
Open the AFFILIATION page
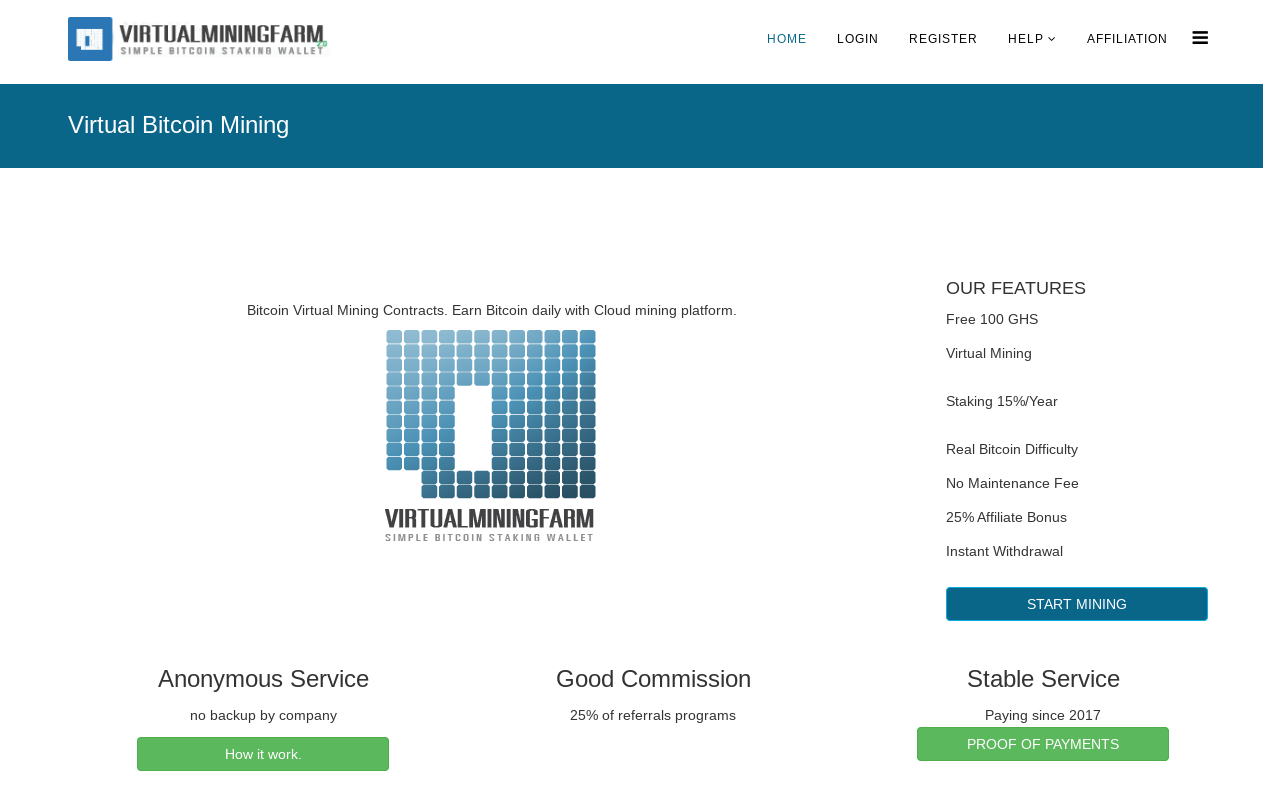[x=1127, y=39]
